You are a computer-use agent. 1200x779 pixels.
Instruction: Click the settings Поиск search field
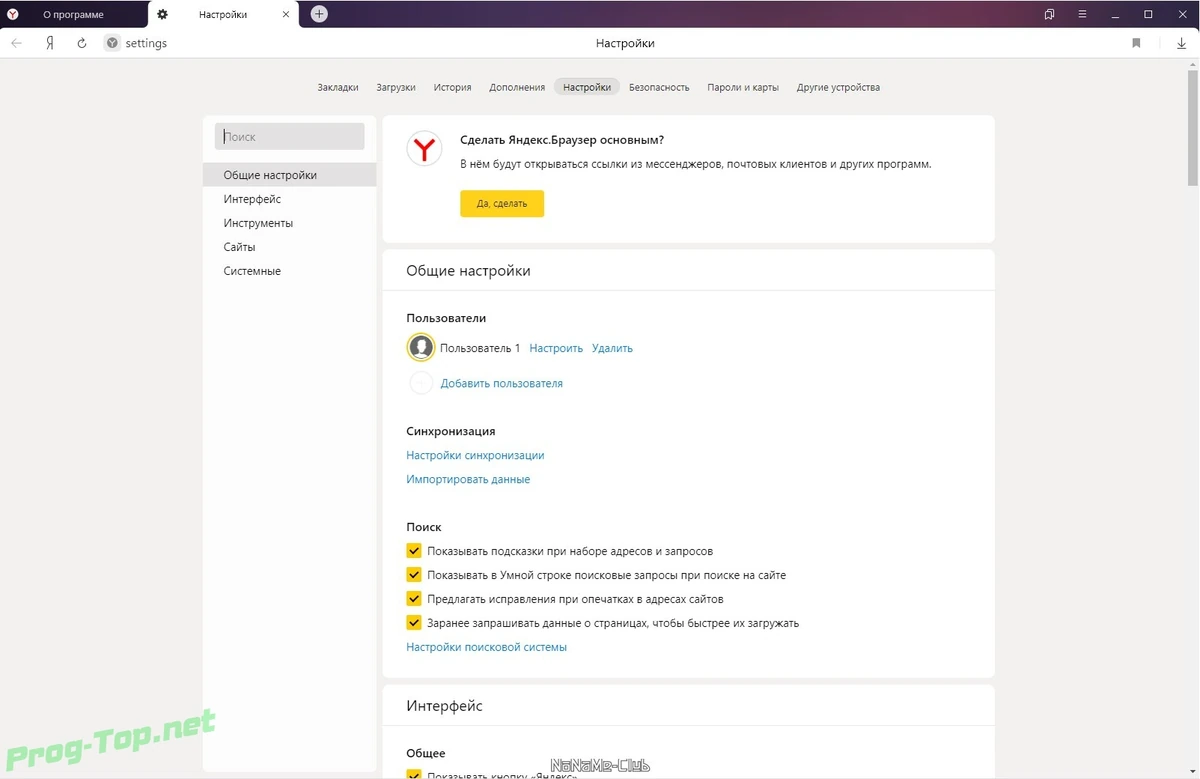pyautogui.click(x=290, y=136)
